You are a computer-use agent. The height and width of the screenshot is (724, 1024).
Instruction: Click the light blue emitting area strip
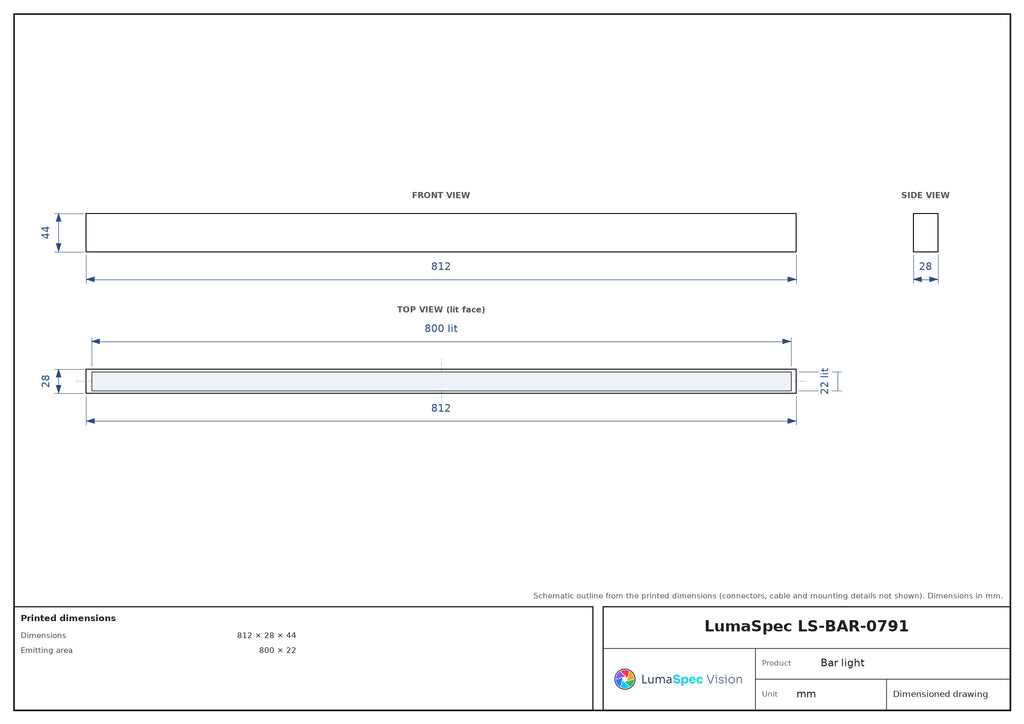click(441, 381)
